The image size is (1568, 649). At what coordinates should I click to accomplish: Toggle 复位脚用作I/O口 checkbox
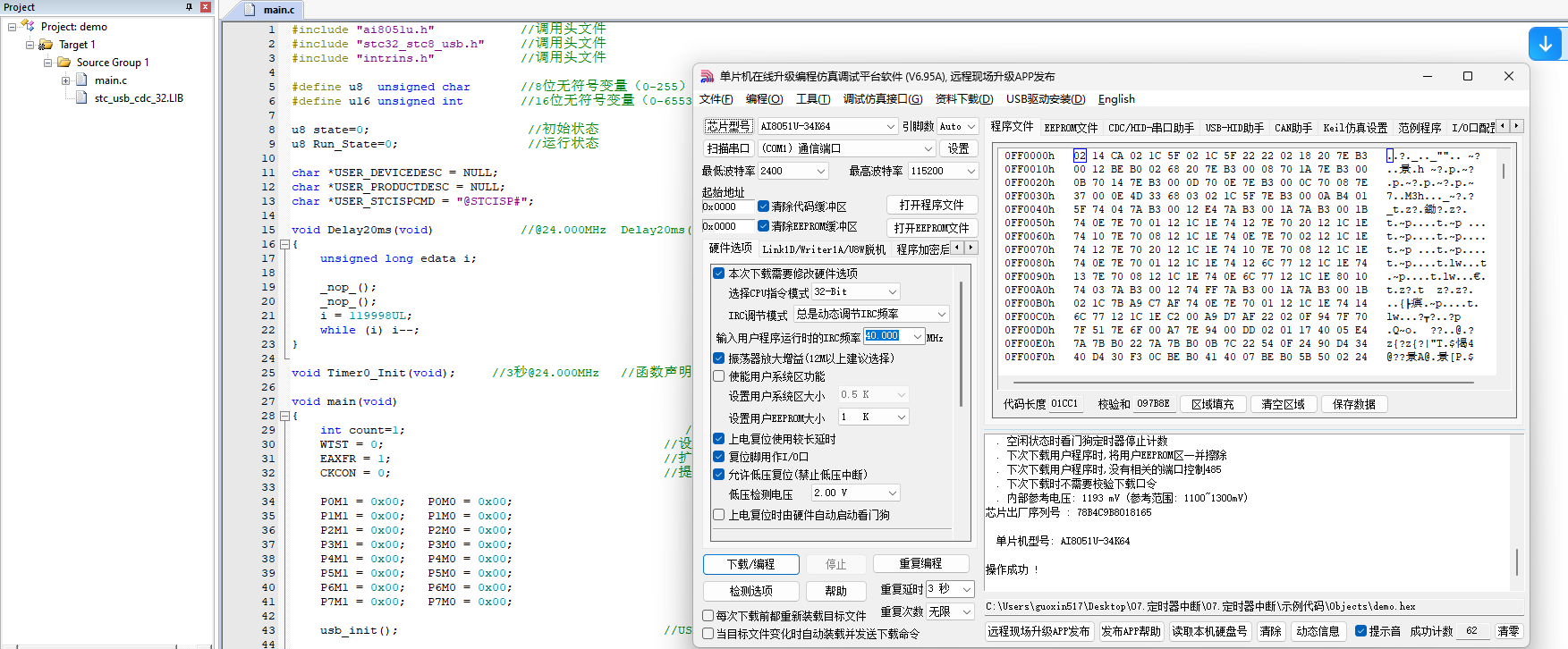coord(718,457)
